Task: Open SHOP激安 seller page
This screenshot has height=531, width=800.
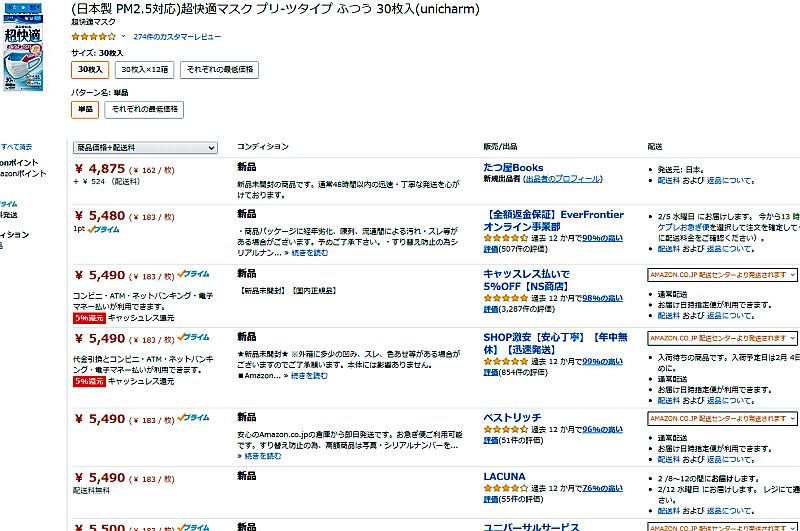Action: pos(556,343)
